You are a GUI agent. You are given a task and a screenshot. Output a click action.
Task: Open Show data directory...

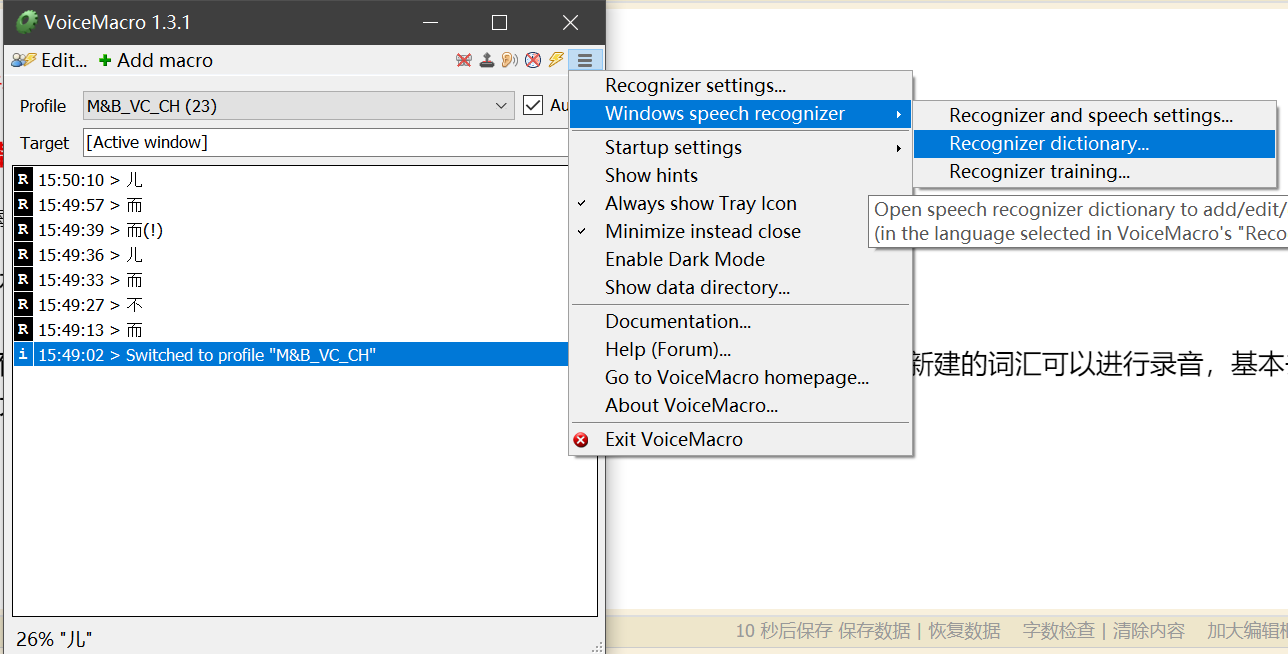coord(741,287)
